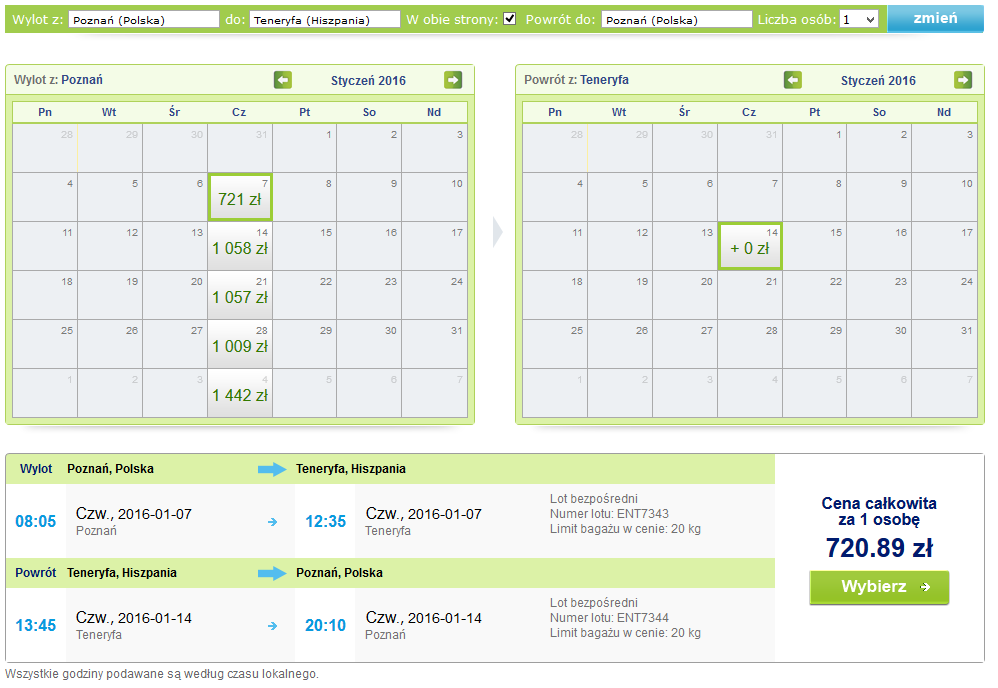Click the small arrow beside departure time 08:05

tap(272, 522)
